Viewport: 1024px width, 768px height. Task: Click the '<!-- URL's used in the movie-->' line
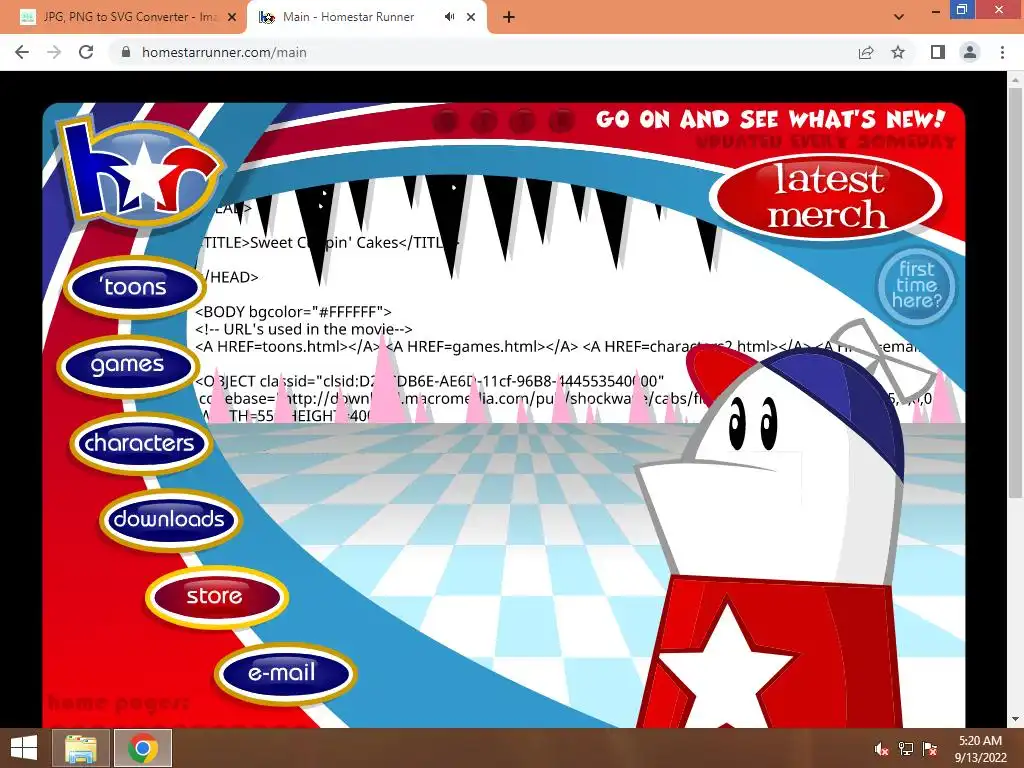tap(304, 329)
